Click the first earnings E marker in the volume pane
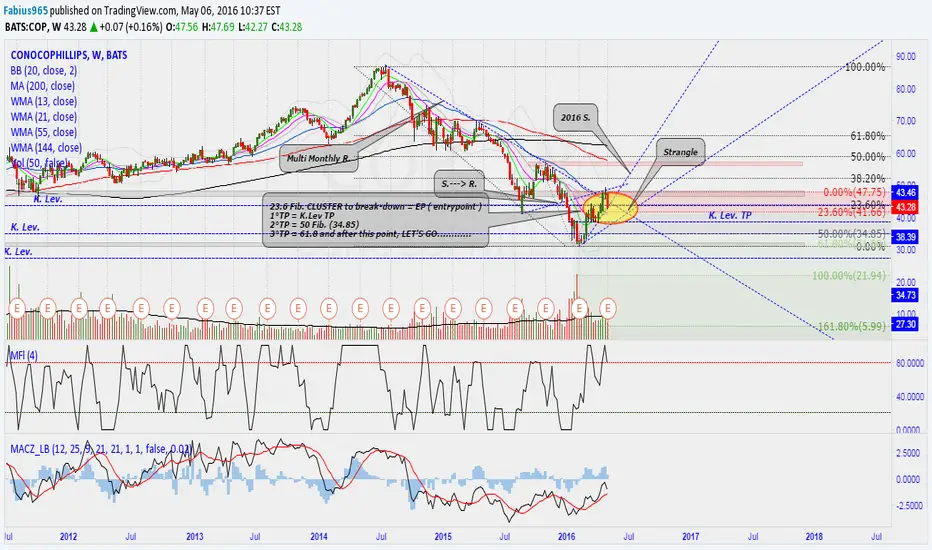This screenshot has width=932, height=550. tap(17, 309)
